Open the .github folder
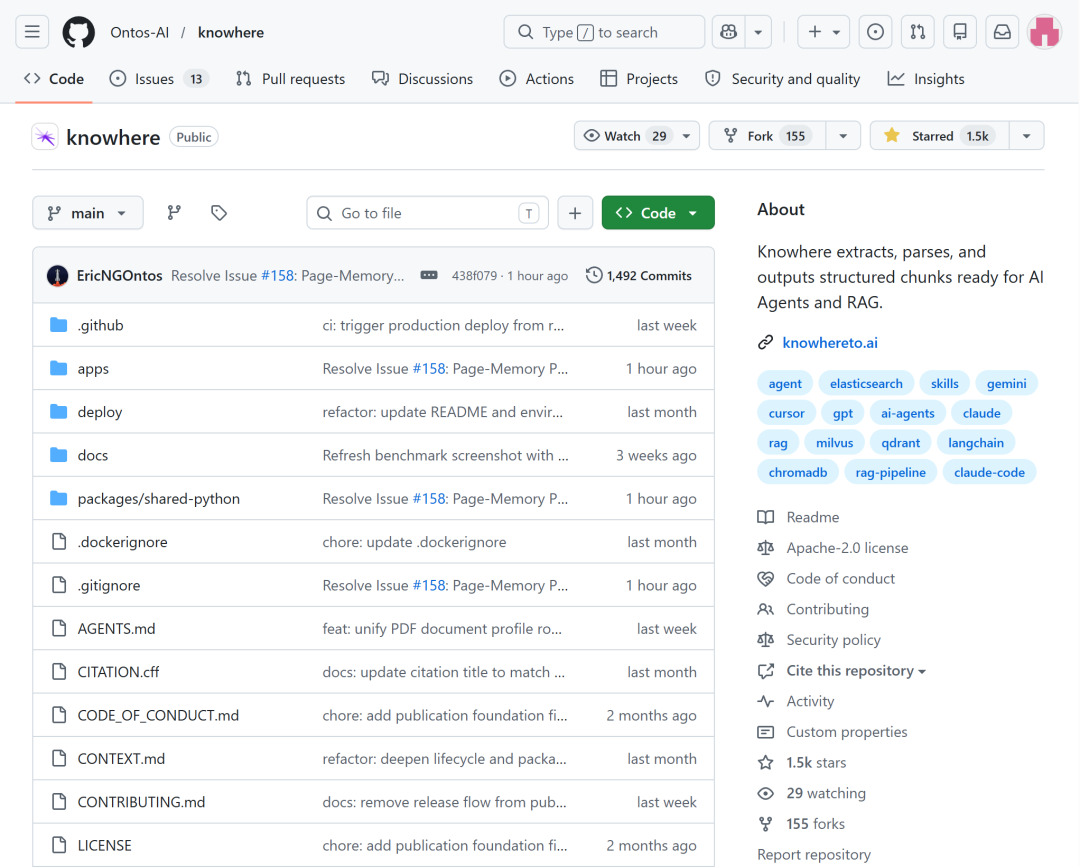Viewport: 1080px width, 867px height. pyautogui.click(x=101, y=325)
